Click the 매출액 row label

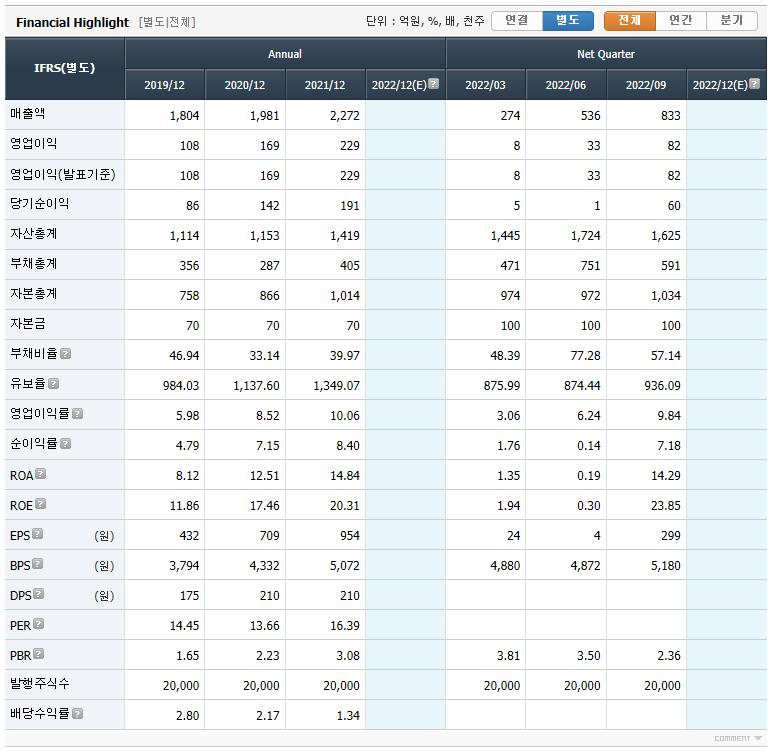28,114
